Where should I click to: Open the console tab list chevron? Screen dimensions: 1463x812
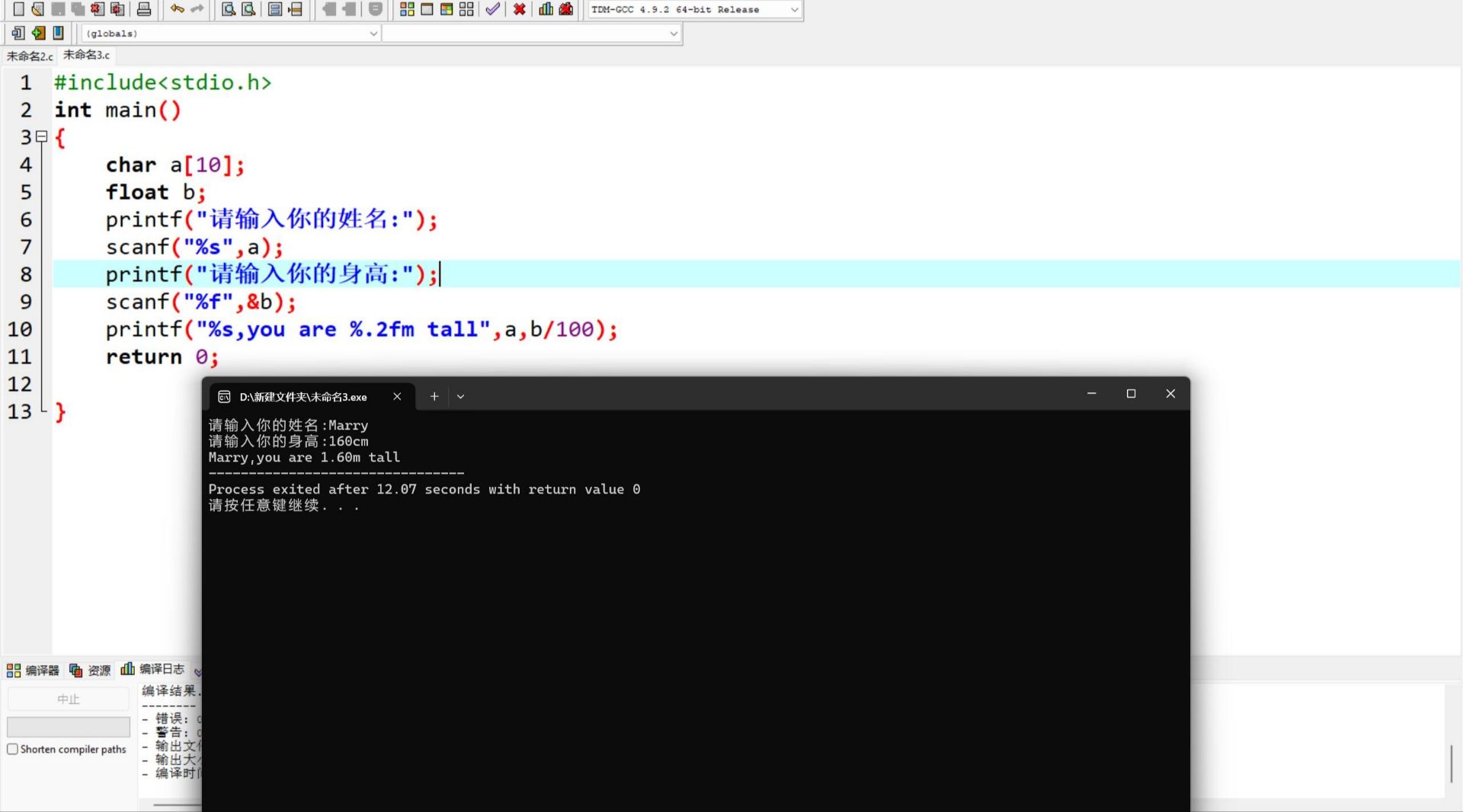point(460,397)
